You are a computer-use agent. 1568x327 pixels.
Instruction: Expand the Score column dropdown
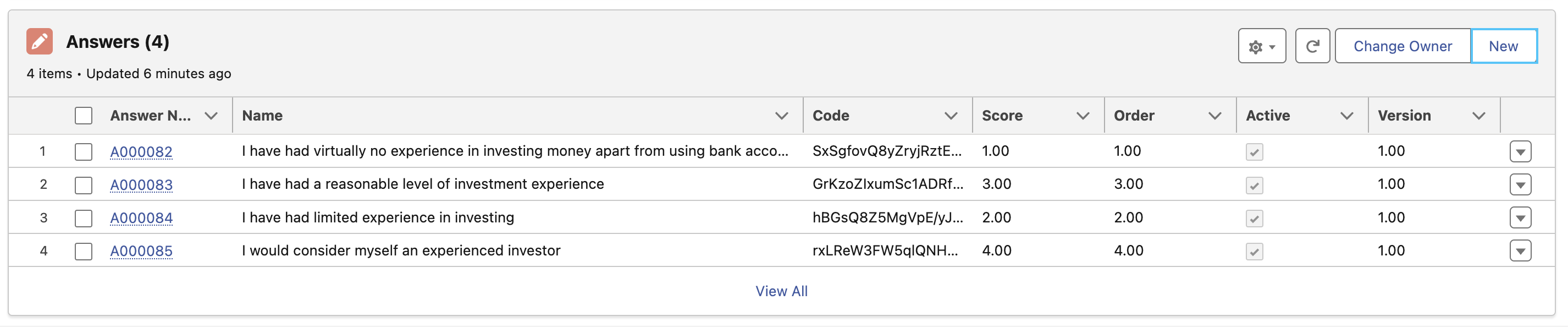1083,116
